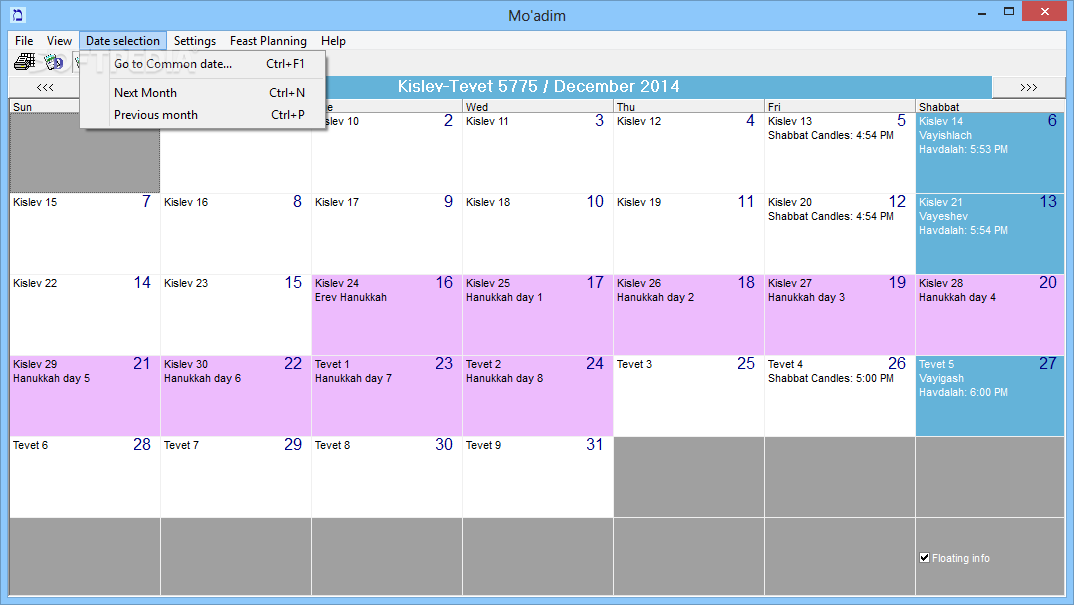Select the Kislev 15 day cell
The height and width of the screenshot is (605, 1074).
[x=85, y=234]
